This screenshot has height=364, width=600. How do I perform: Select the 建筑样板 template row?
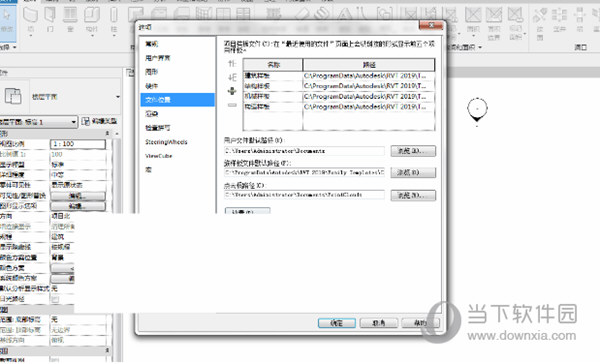[339, 76]
